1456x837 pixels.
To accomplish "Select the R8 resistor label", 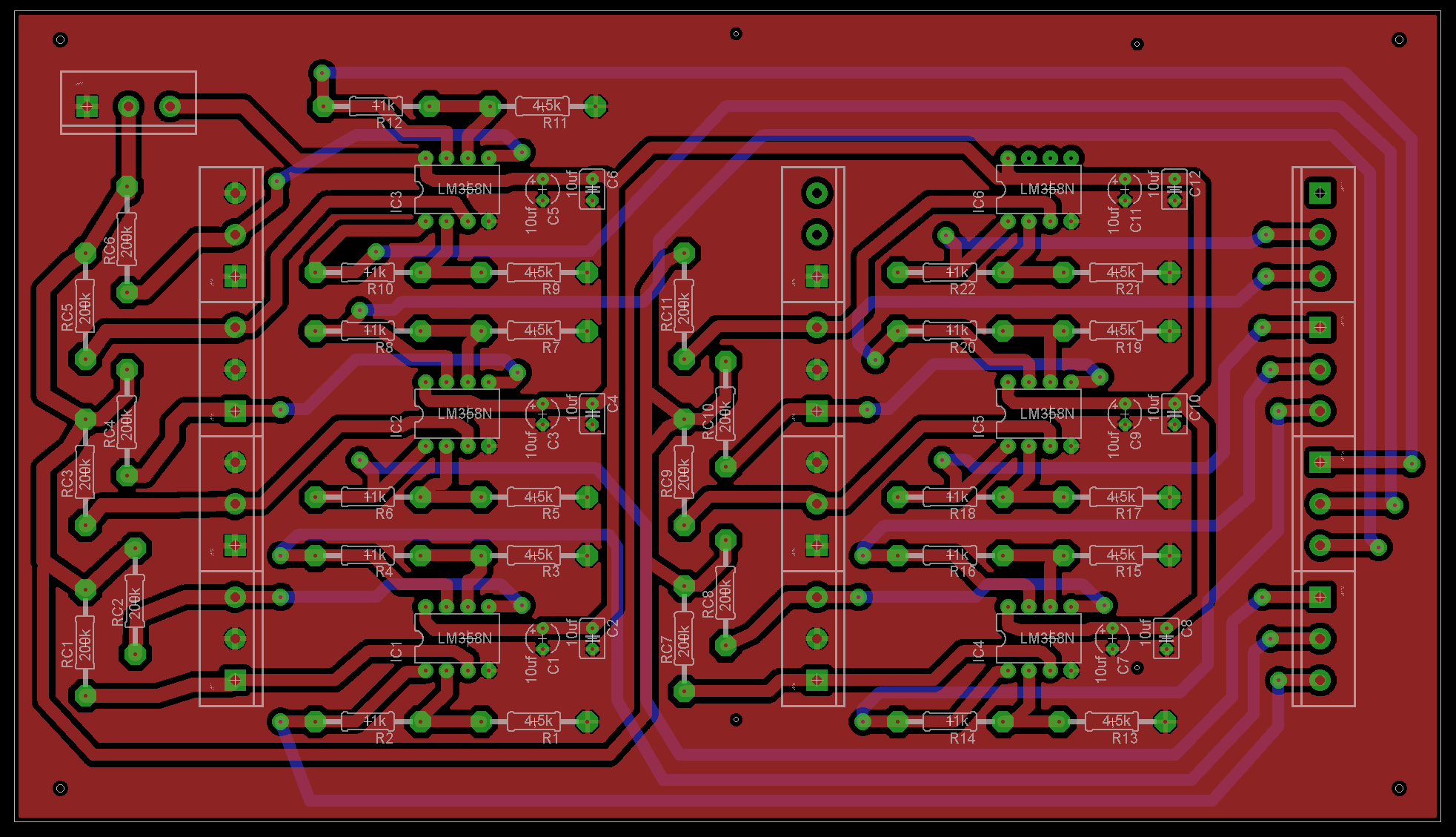I will click(384, 347).
